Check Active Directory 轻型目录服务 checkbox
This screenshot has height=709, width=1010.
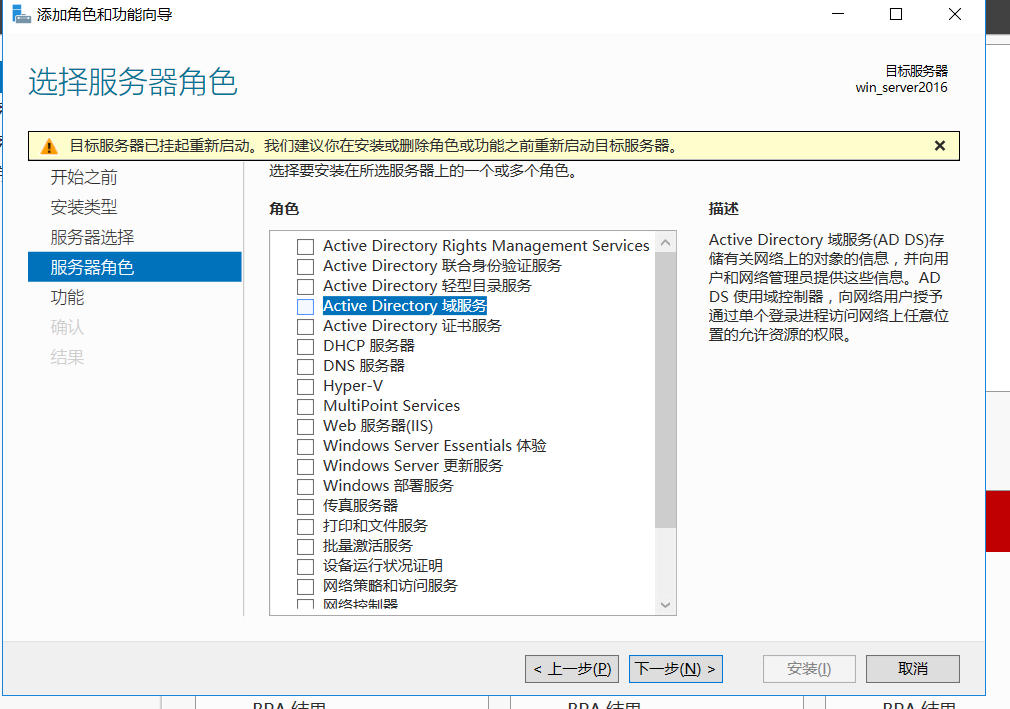305,287
